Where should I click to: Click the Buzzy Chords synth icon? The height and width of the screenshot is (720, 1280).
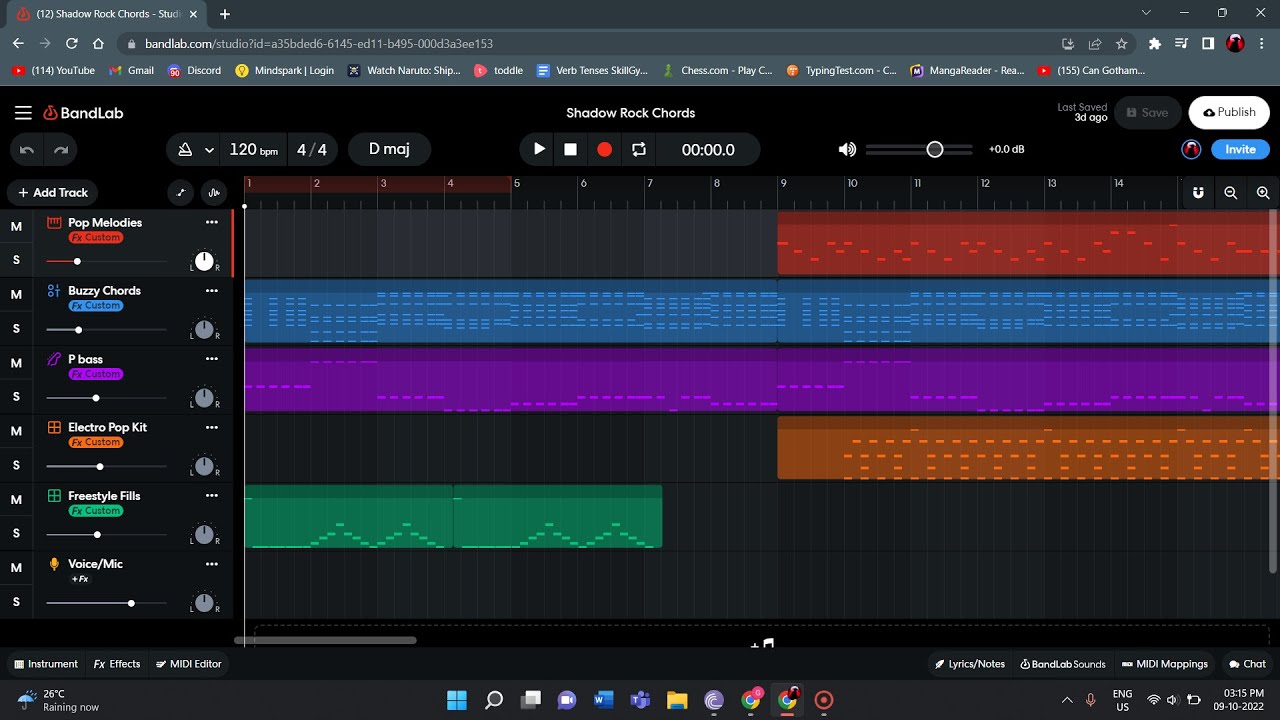pyautogui.click(x=54, y=290)
